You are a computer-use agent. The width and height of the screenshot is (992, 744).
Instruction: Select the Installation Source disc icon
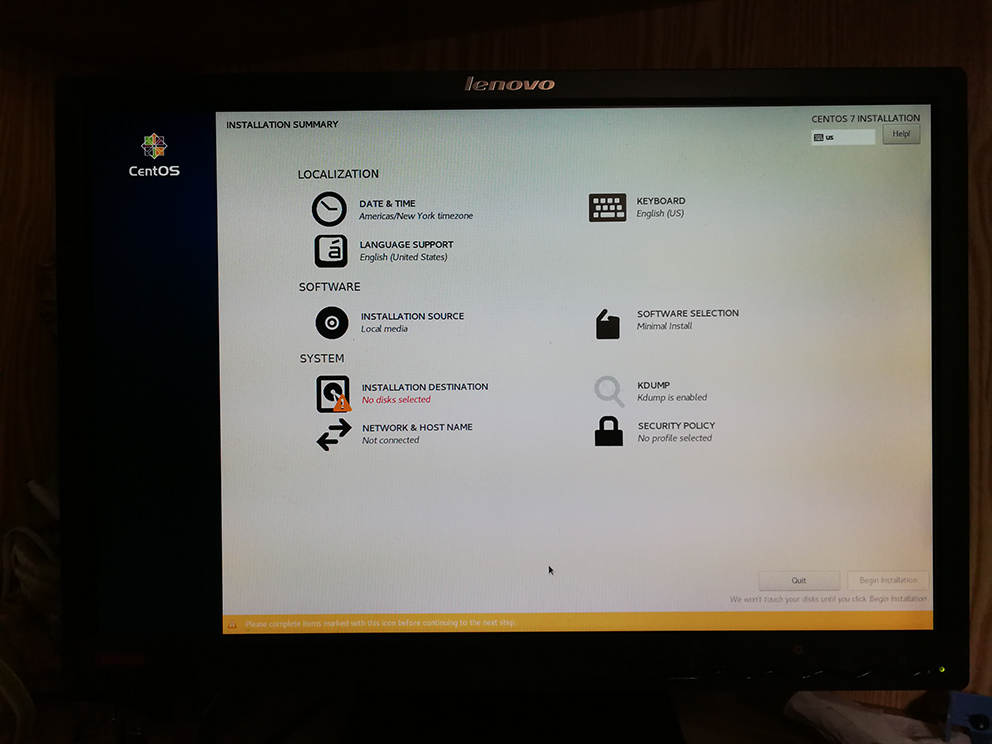click(332, 323)
